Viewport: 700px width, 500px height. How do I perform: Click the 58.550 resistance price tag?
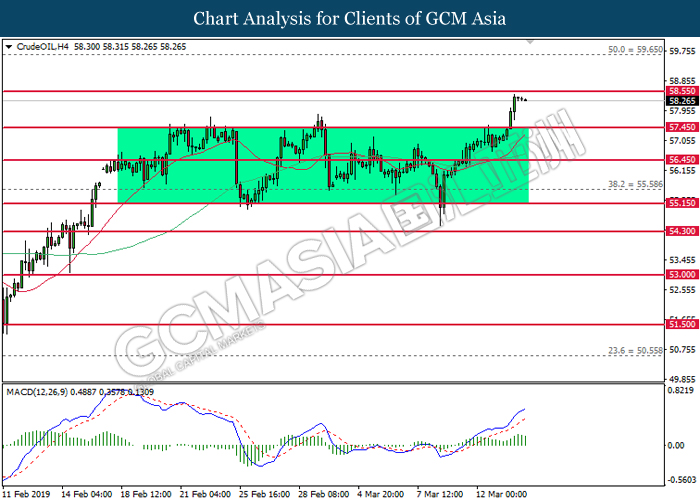683,91
